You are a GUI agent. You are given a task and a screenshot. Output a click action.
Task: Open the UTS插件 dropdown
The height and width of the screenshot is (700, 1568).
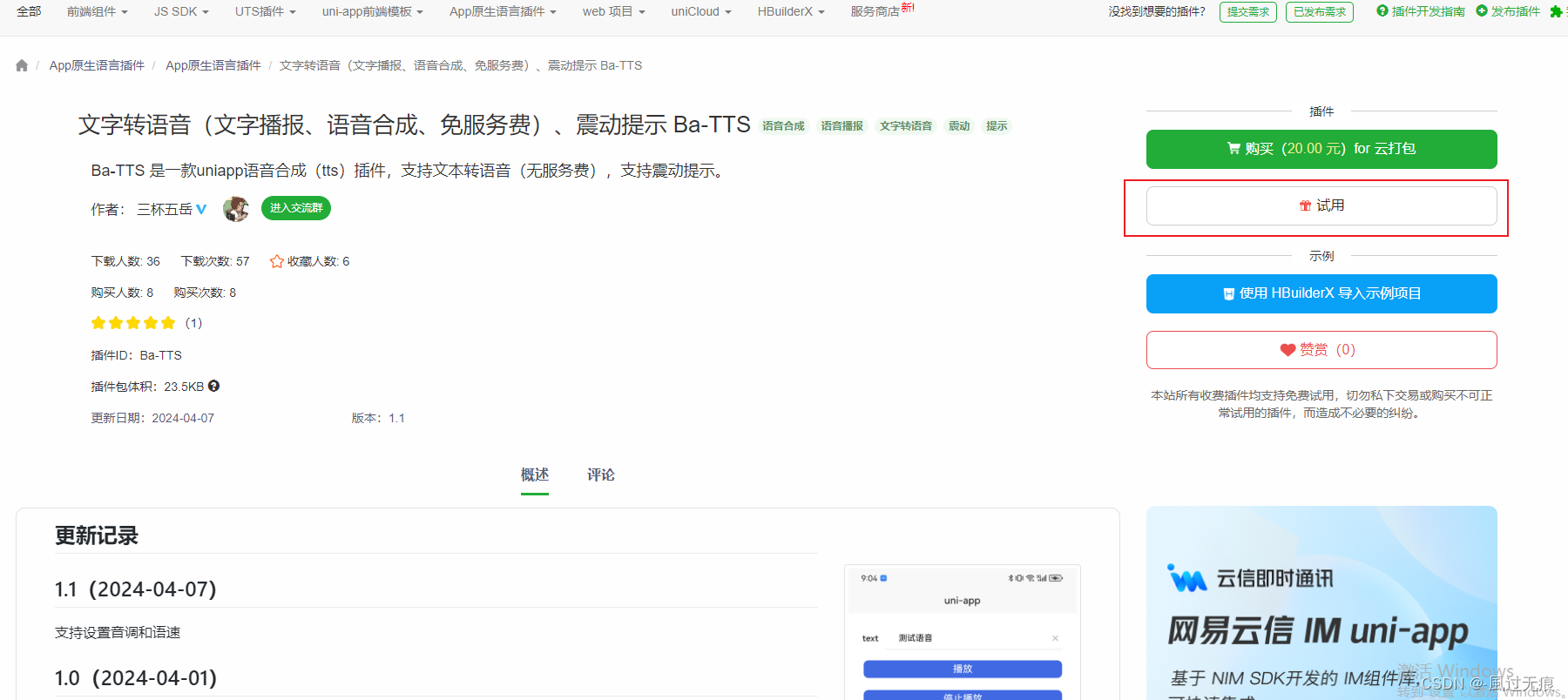tap(266, 11)
